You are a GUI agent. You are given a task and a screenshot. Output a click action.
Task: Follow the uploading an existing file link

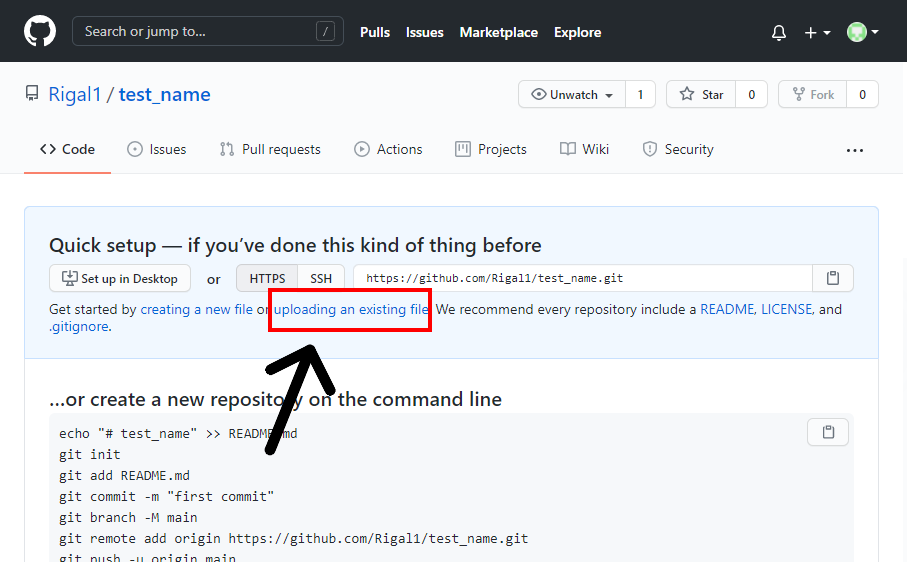pyautogui.click(x=351, y=309)
